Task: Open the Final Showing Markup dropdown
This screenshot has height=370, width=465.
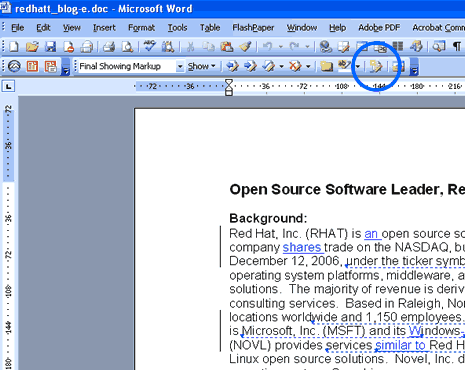Action: pos(180,66)
